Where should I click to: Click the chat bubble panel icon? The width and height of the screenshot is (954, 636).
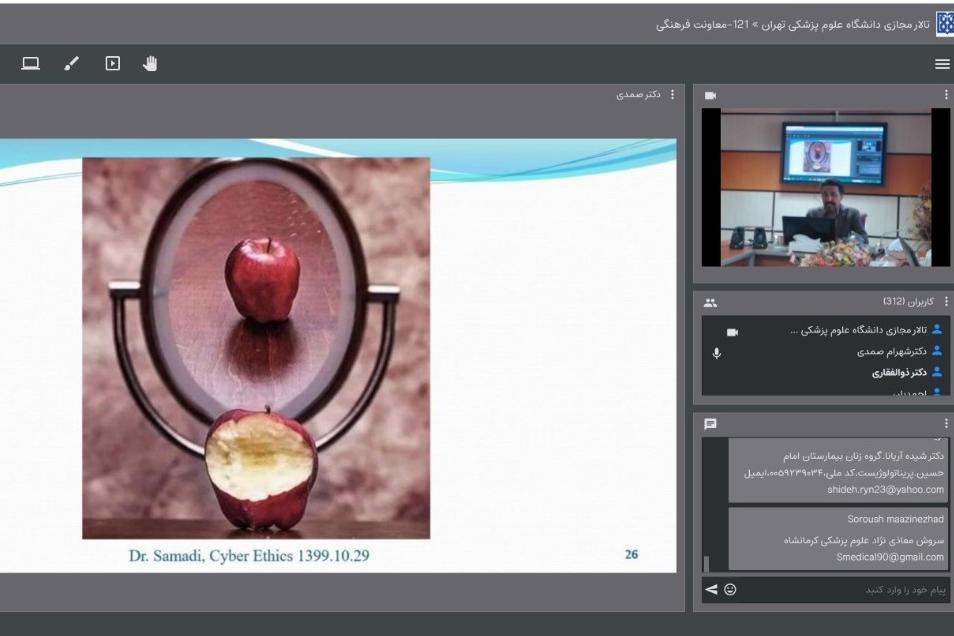tap(710, 424)
